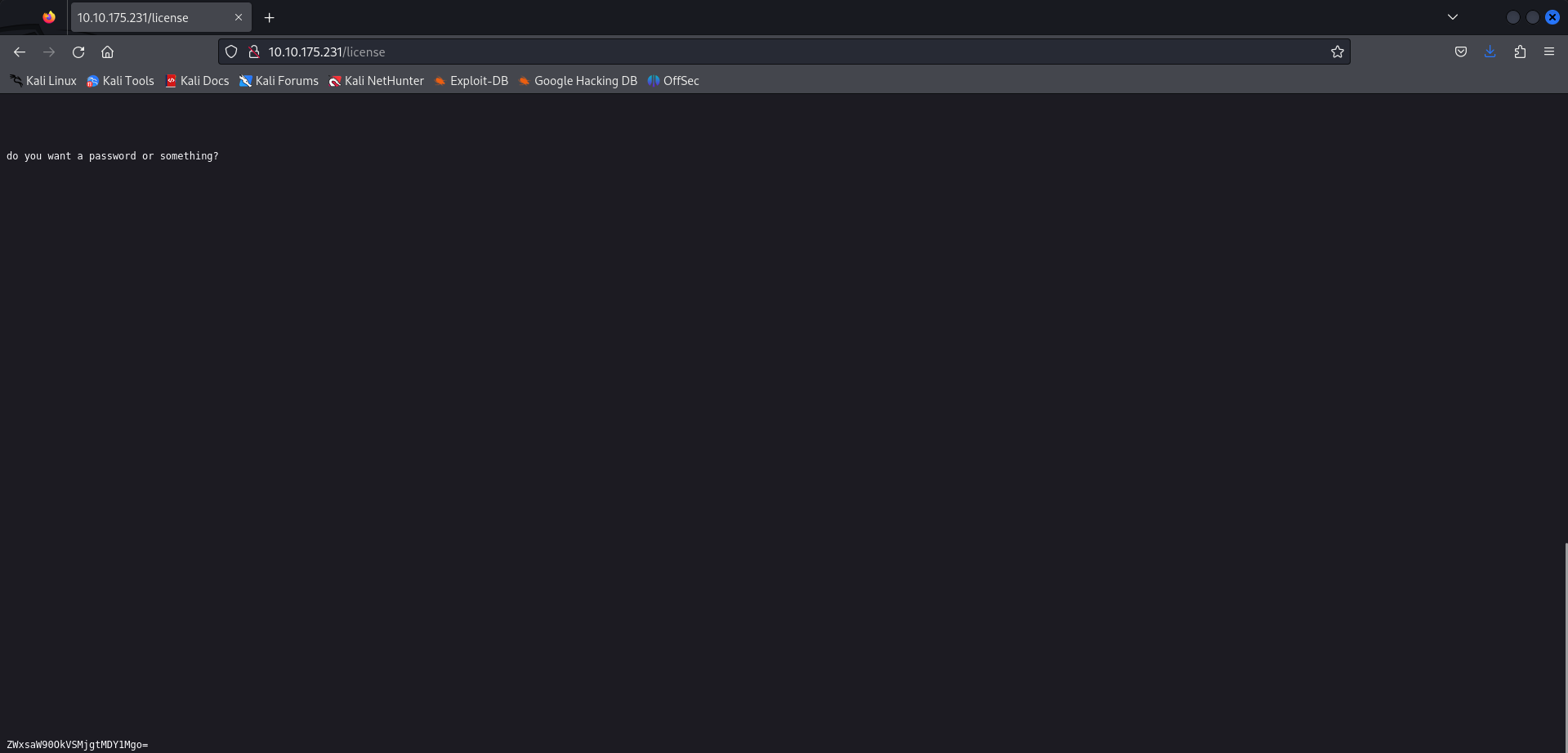Click the vertical page scrollbar thumb
Screen dimensions: 1568x753
click(1566, 648)
